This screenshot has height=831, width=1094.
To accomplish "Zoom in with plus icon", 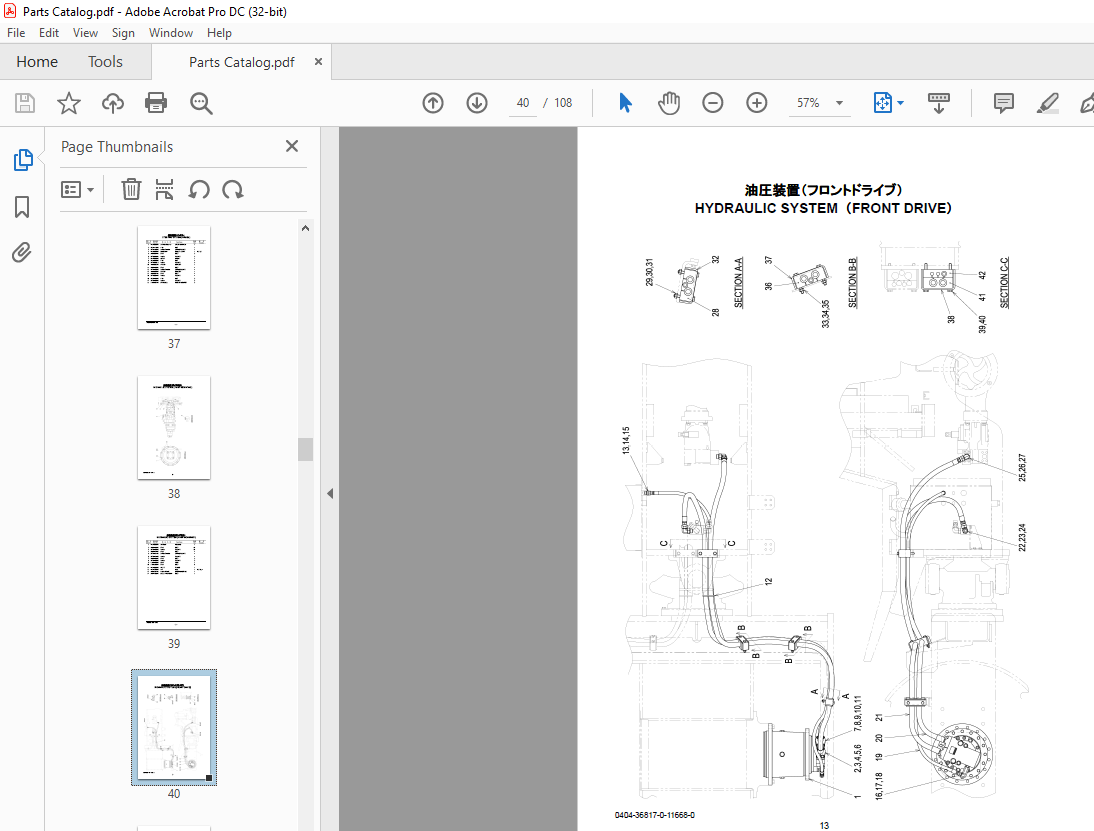I will [756, 103].
